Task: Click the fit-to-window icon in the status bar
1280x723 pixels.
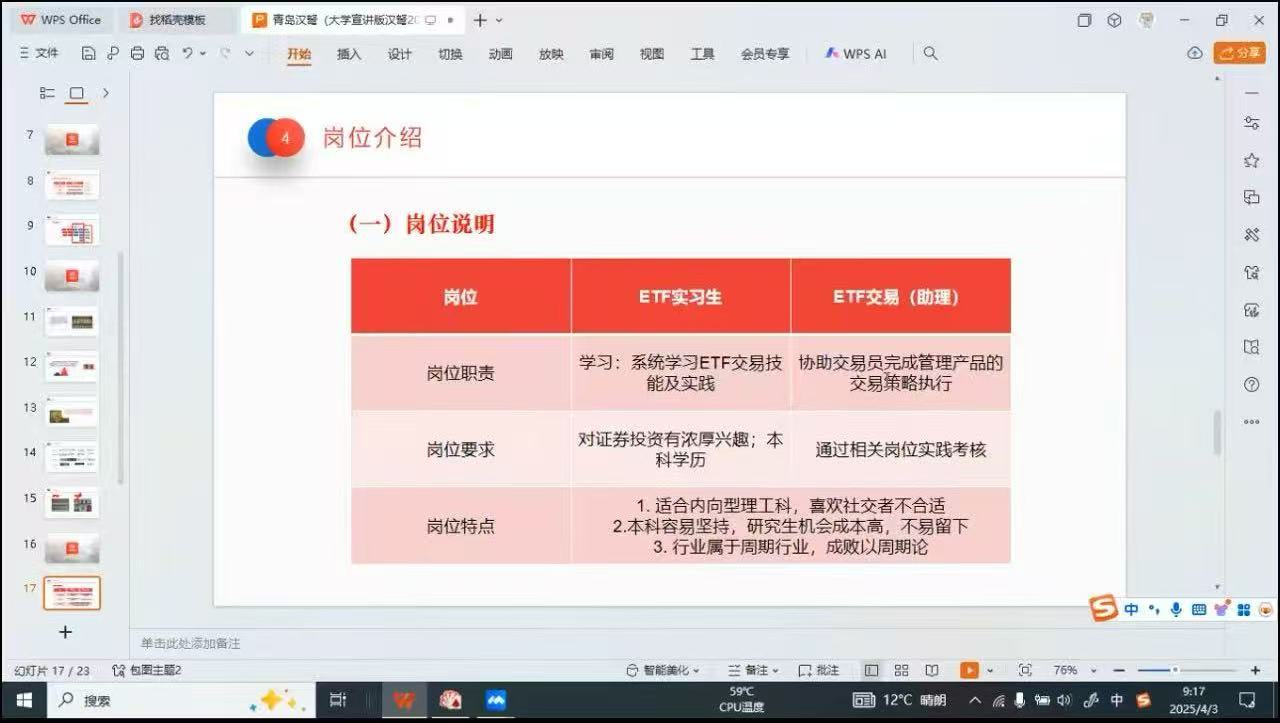Action: [x=1025, y=670]
